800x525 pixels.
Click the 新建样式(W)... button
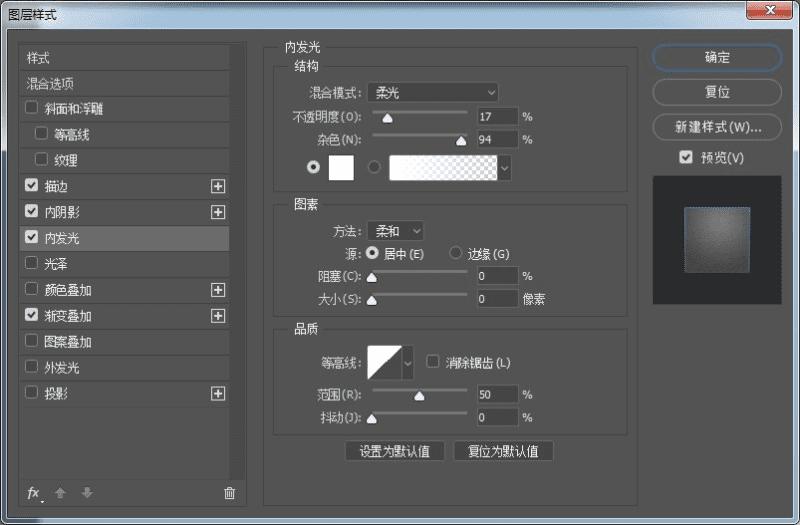click(x=717, y=127)
